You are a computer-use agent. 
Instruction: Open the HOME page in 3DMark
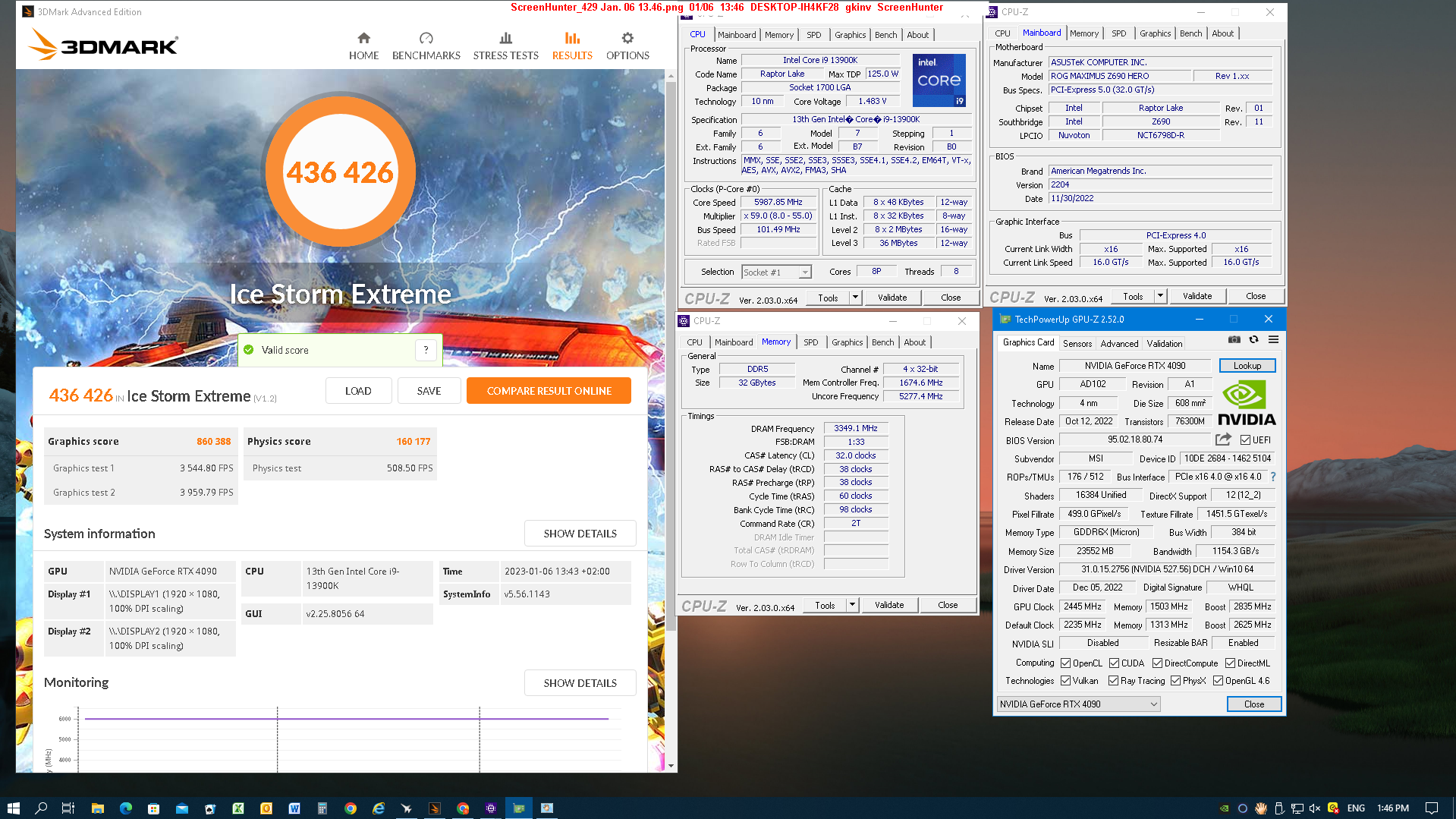(x=363, y=46)
